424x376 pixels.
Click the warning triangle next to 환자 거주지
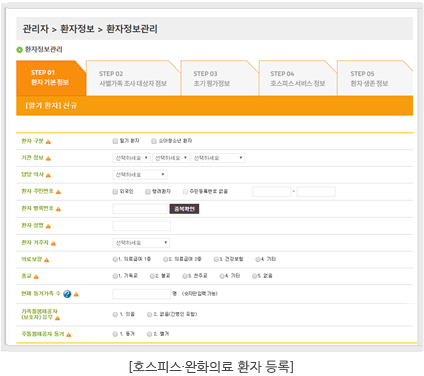[x=53, y=243]
